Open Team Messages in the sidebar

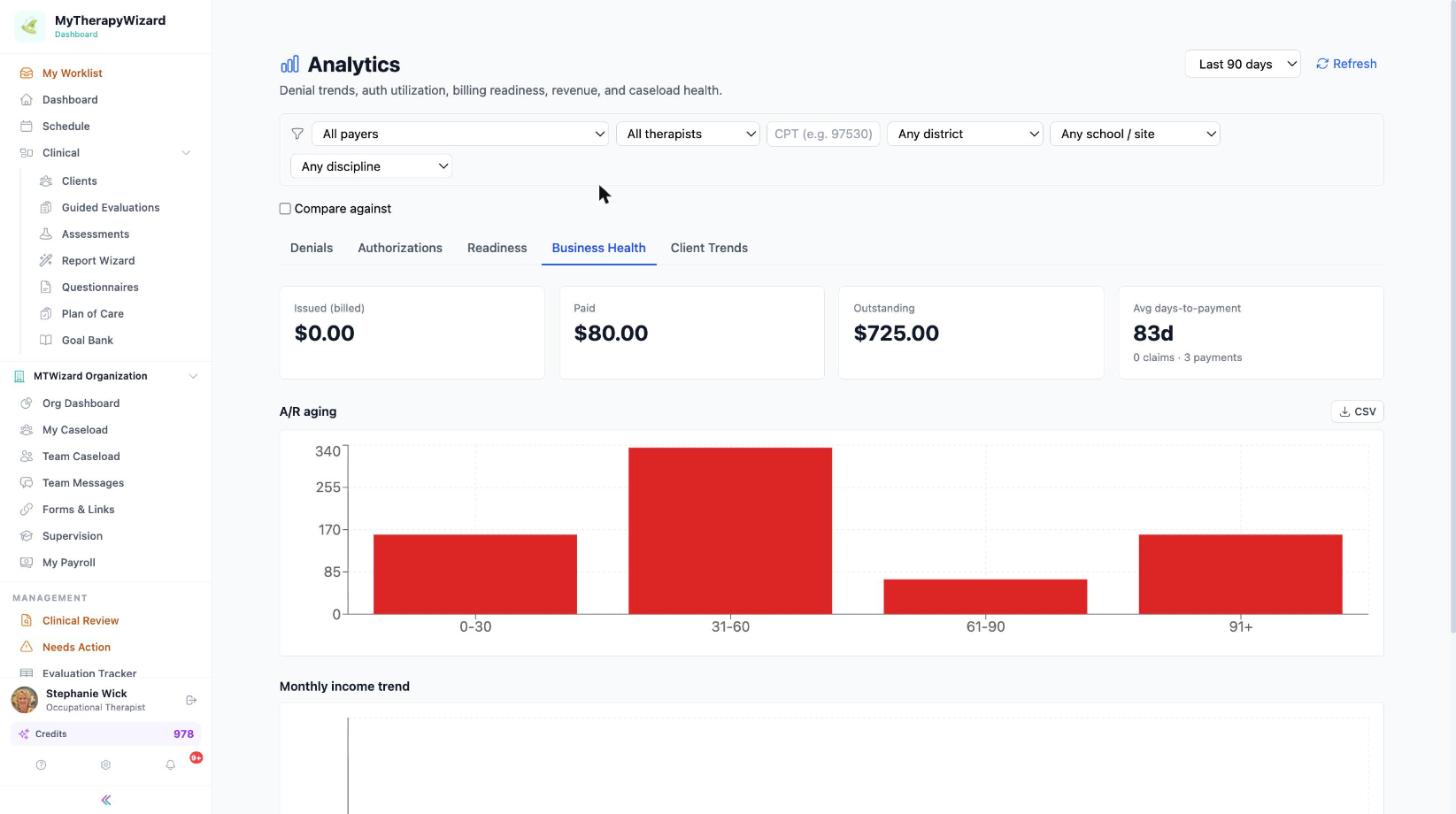83,483
